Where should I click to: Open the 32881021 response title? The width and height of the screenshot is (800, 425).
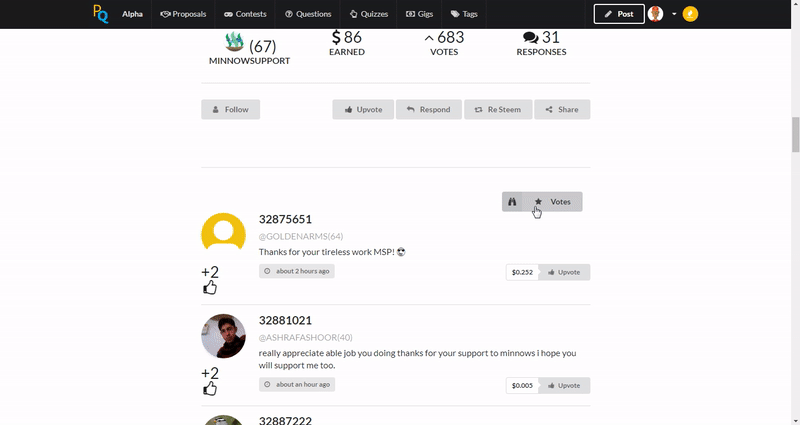(285, 320)
